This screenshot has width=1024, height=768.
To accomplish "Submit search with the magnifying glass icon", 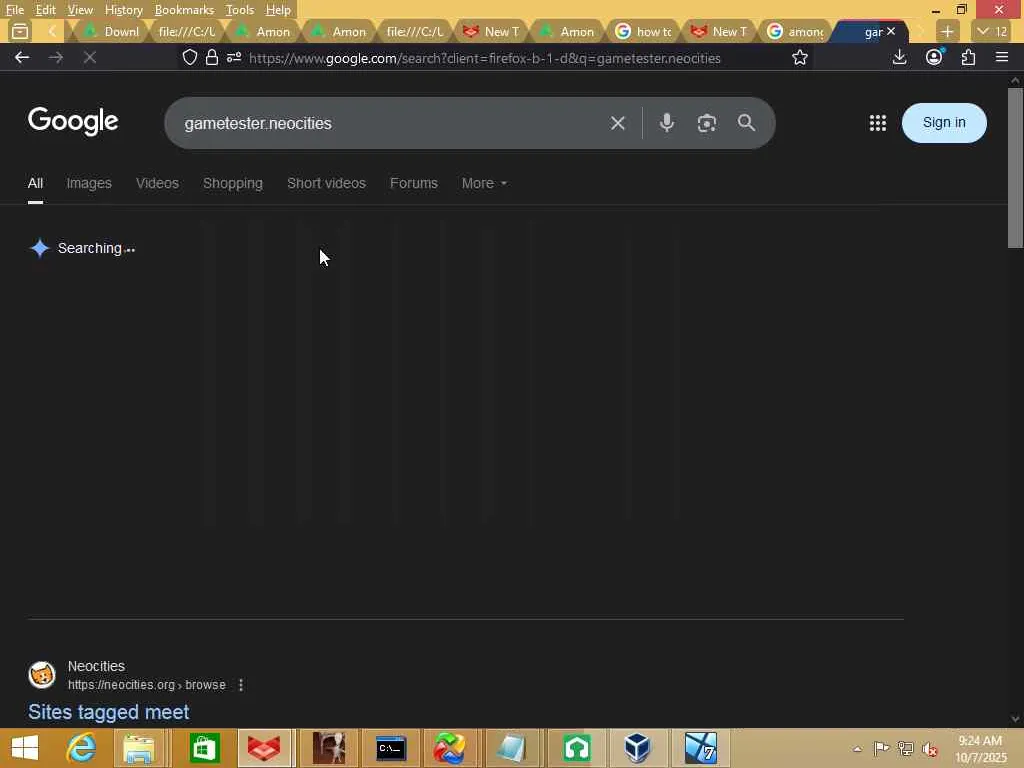I will point(746,123).
